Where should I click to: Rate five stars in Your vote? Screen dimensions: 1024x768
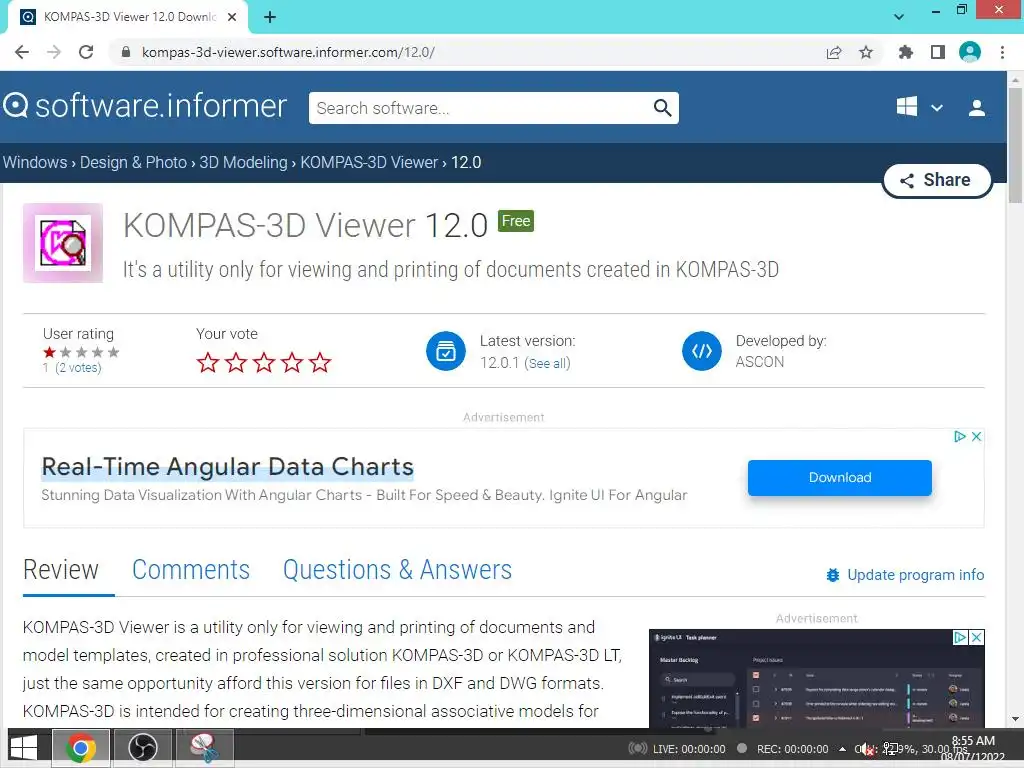tap(320, 362)
